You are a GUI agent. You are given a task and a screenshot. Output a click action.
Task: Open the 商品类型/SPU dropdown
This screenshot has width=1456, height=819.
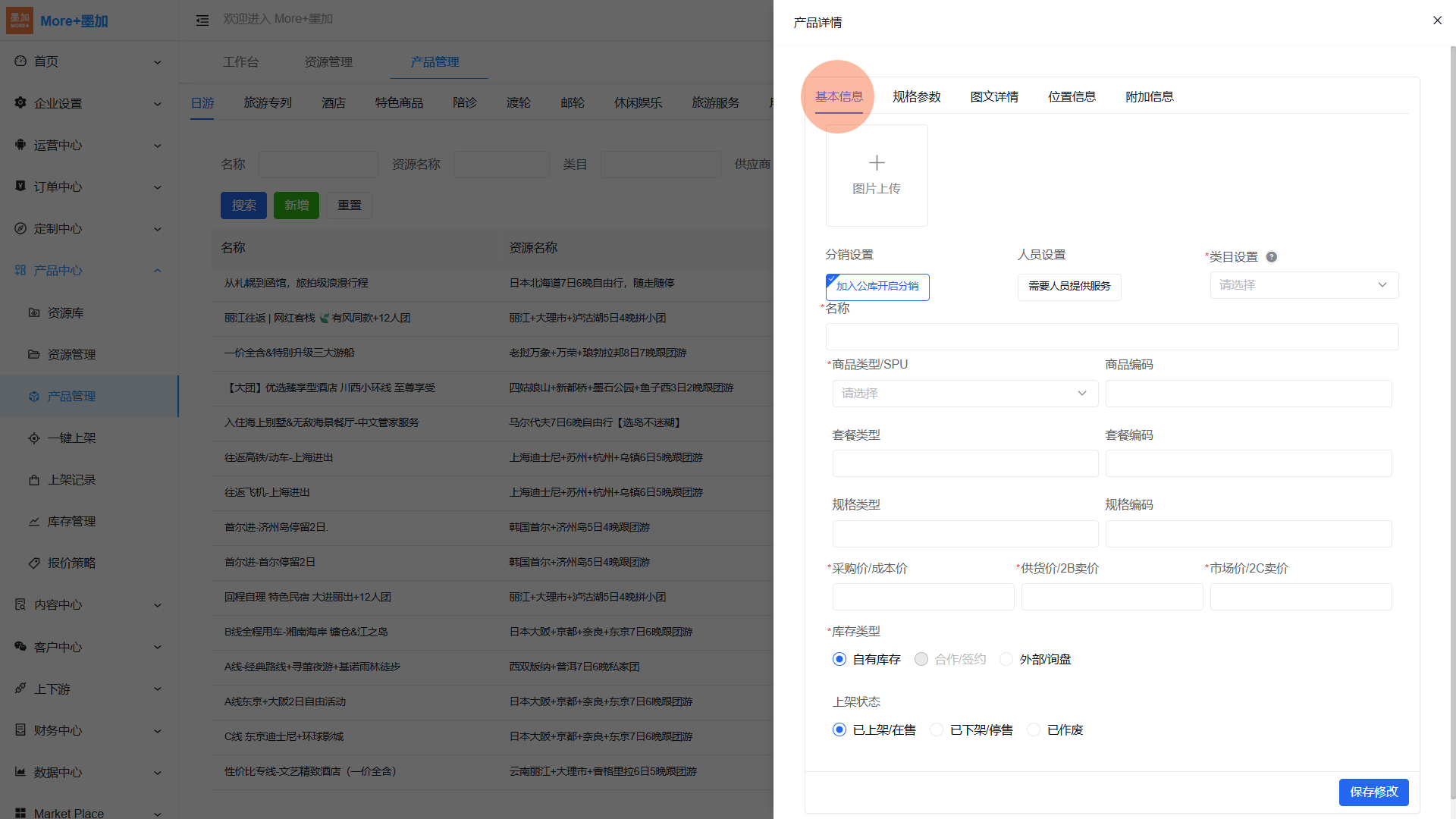(965, 394)
